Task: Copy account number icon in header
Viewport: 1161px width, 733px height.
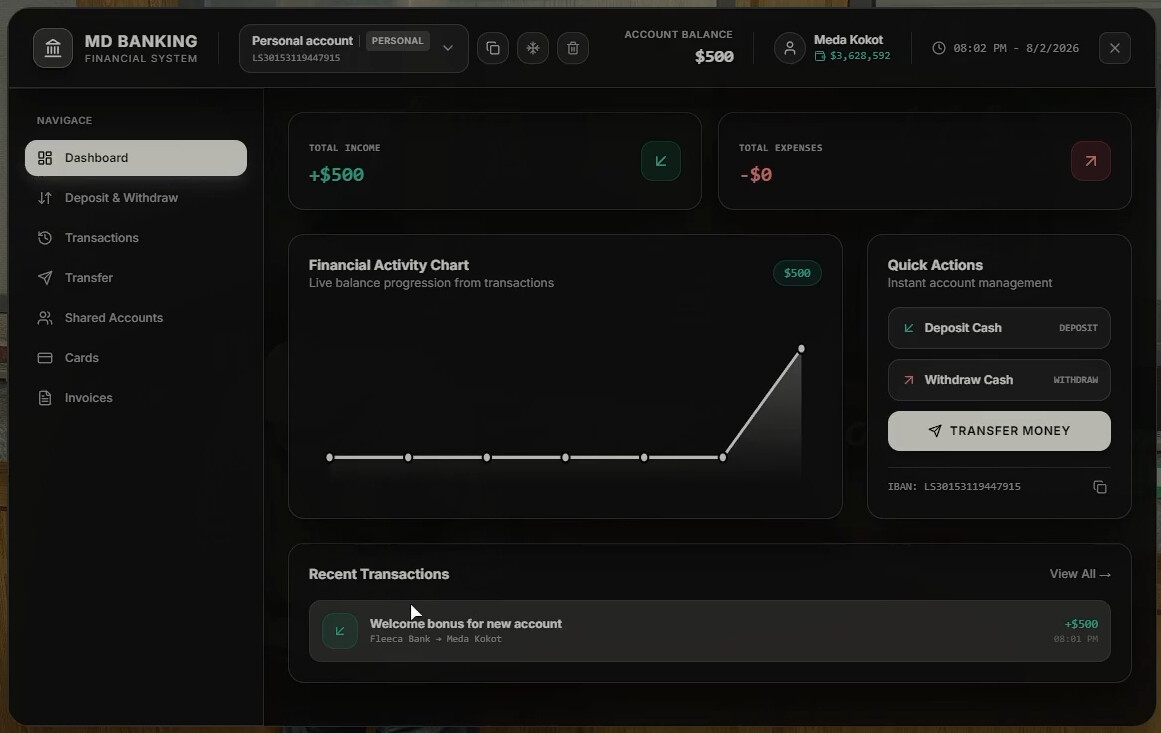Action: pyautogui.click(x=492, y=48)
